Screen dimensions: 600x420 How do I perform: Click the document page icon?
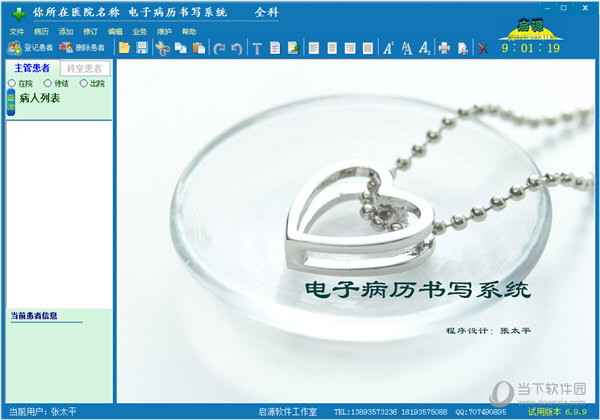[275, 48]
